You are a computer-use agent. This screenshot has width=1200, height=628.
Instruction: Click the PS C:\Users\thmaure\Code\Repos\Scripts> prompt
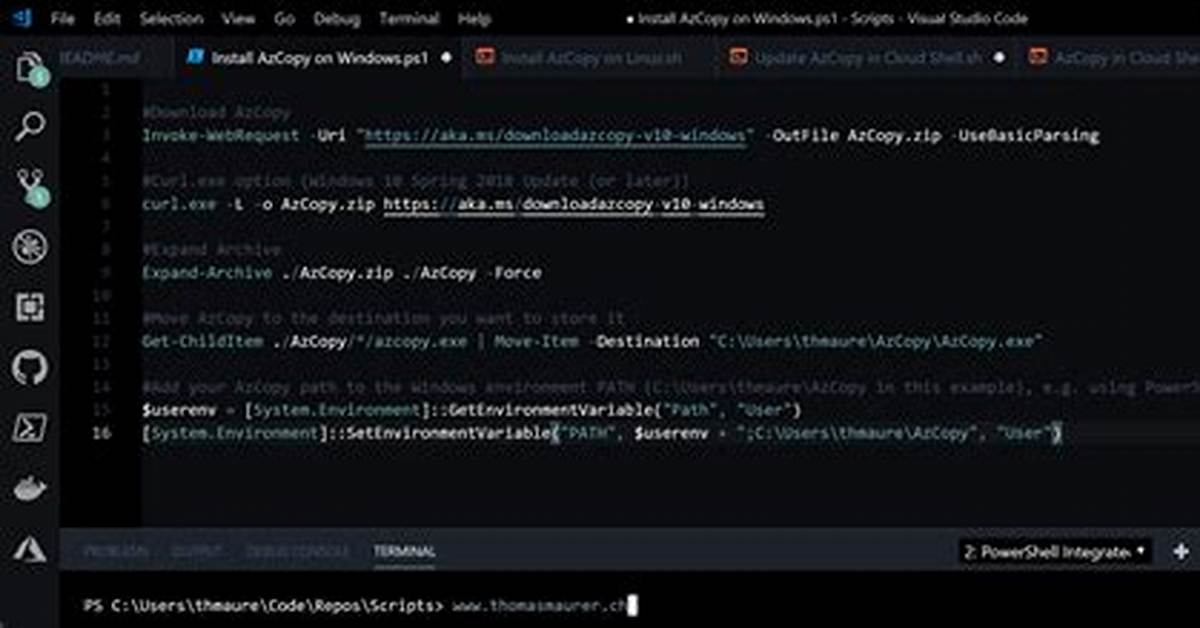coord(264,605)
